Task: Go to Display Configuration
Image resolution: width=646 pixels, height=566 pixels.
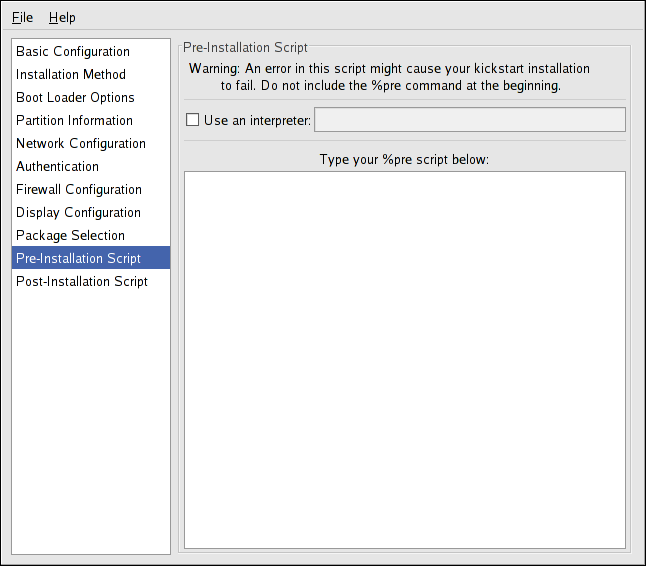Action: (x=78, y=212)
